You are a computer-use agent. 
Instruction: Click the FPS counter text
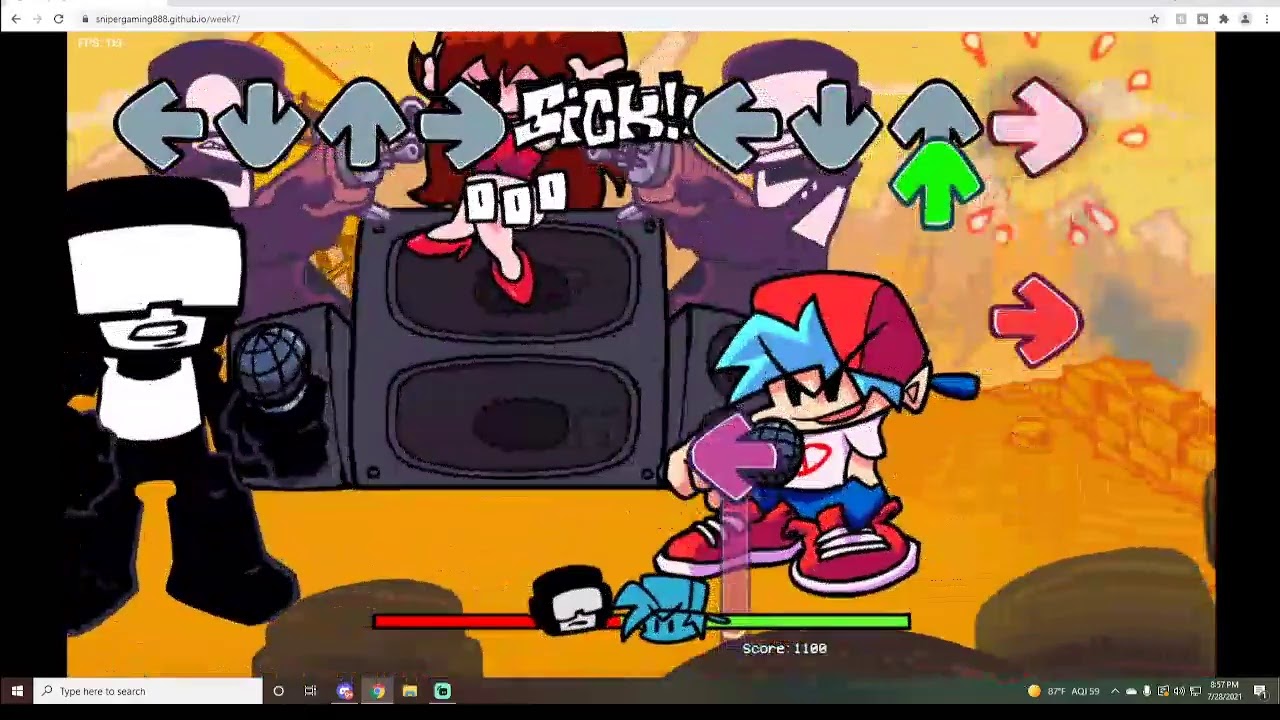click(100, 43)
